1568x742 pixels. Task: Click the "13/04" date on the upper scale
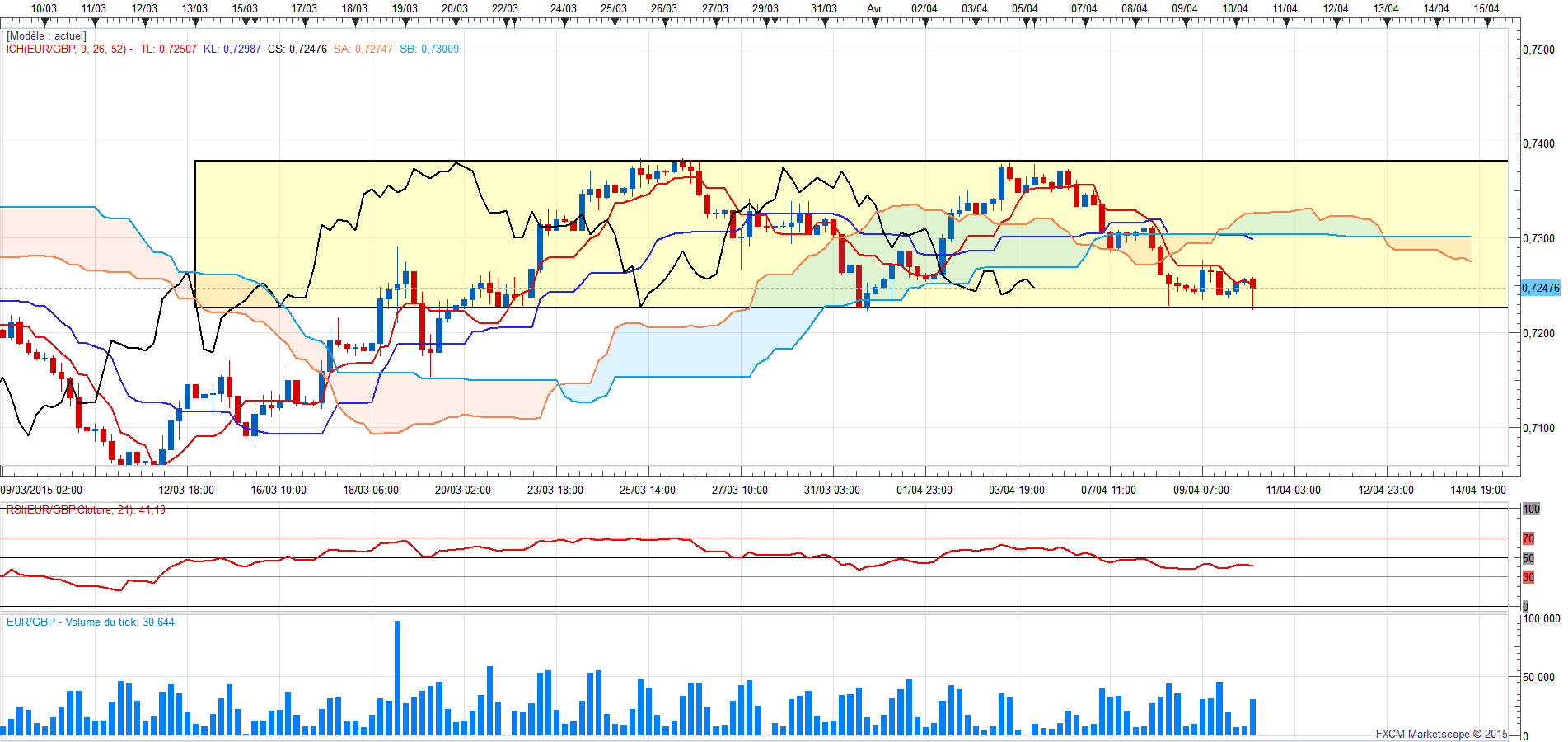[x=1386, y=8]
